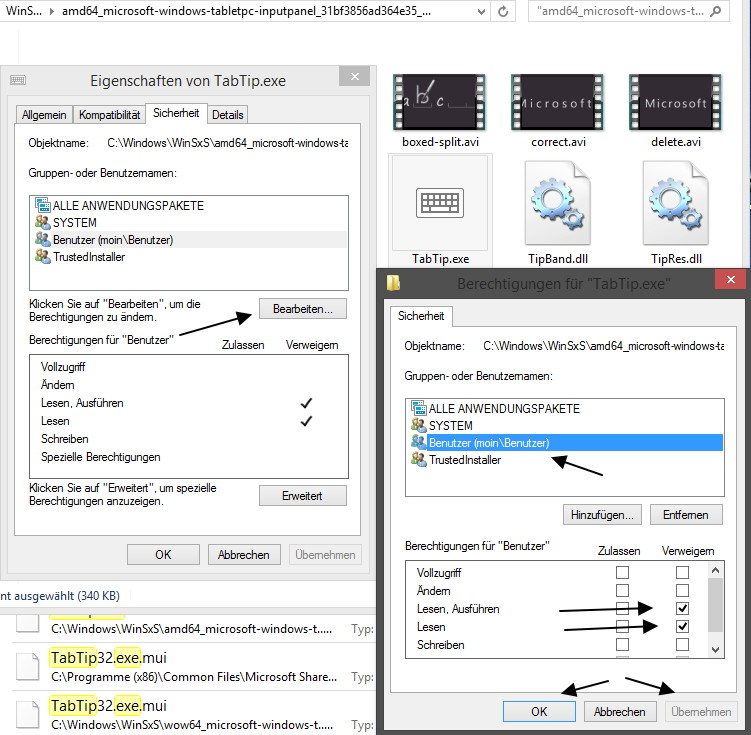Select the TabTip32.exe.mui result under WinSxS\wow64
751x735 pixels.
(194, 713)
